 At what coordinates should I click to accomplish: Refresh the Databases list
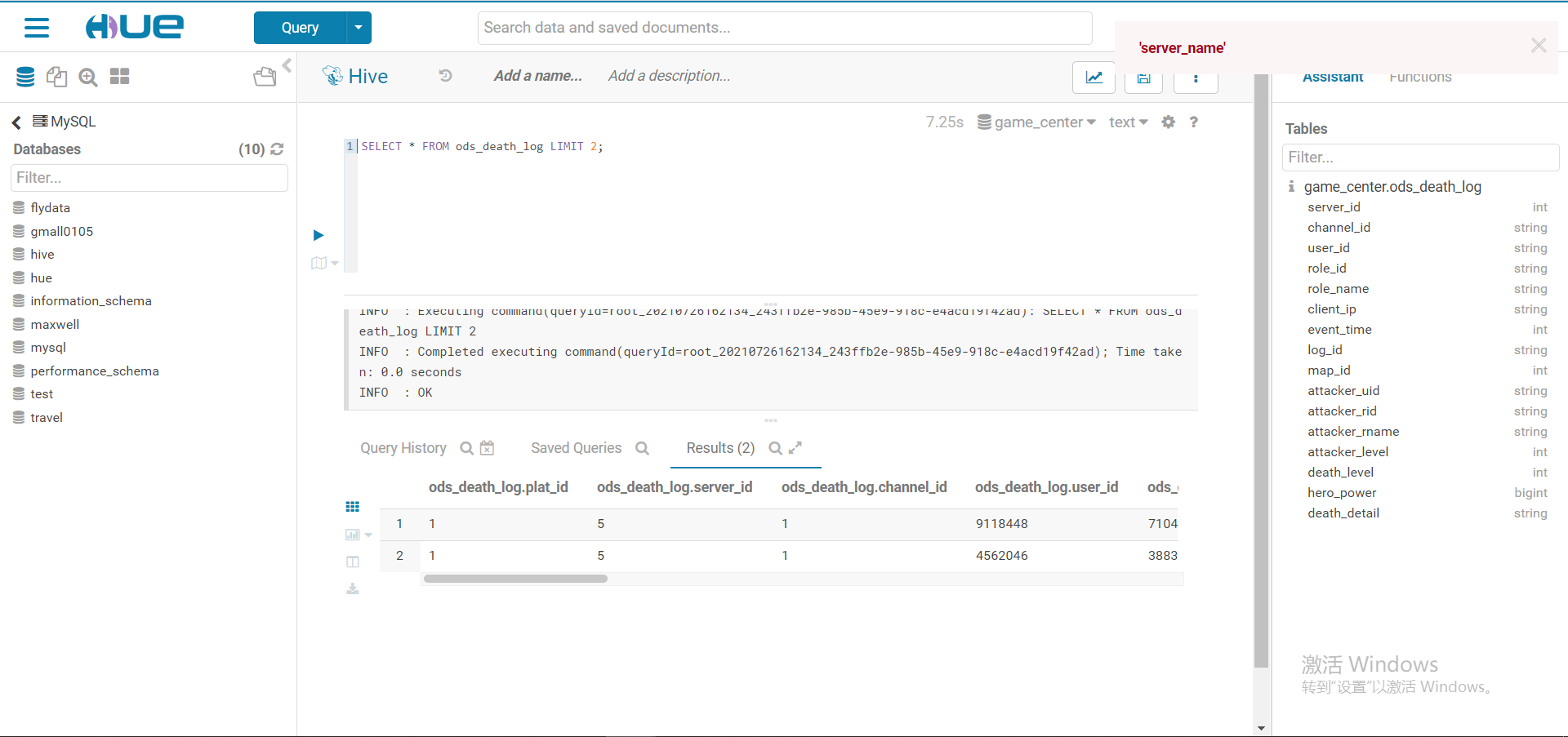tap(277, 149)
